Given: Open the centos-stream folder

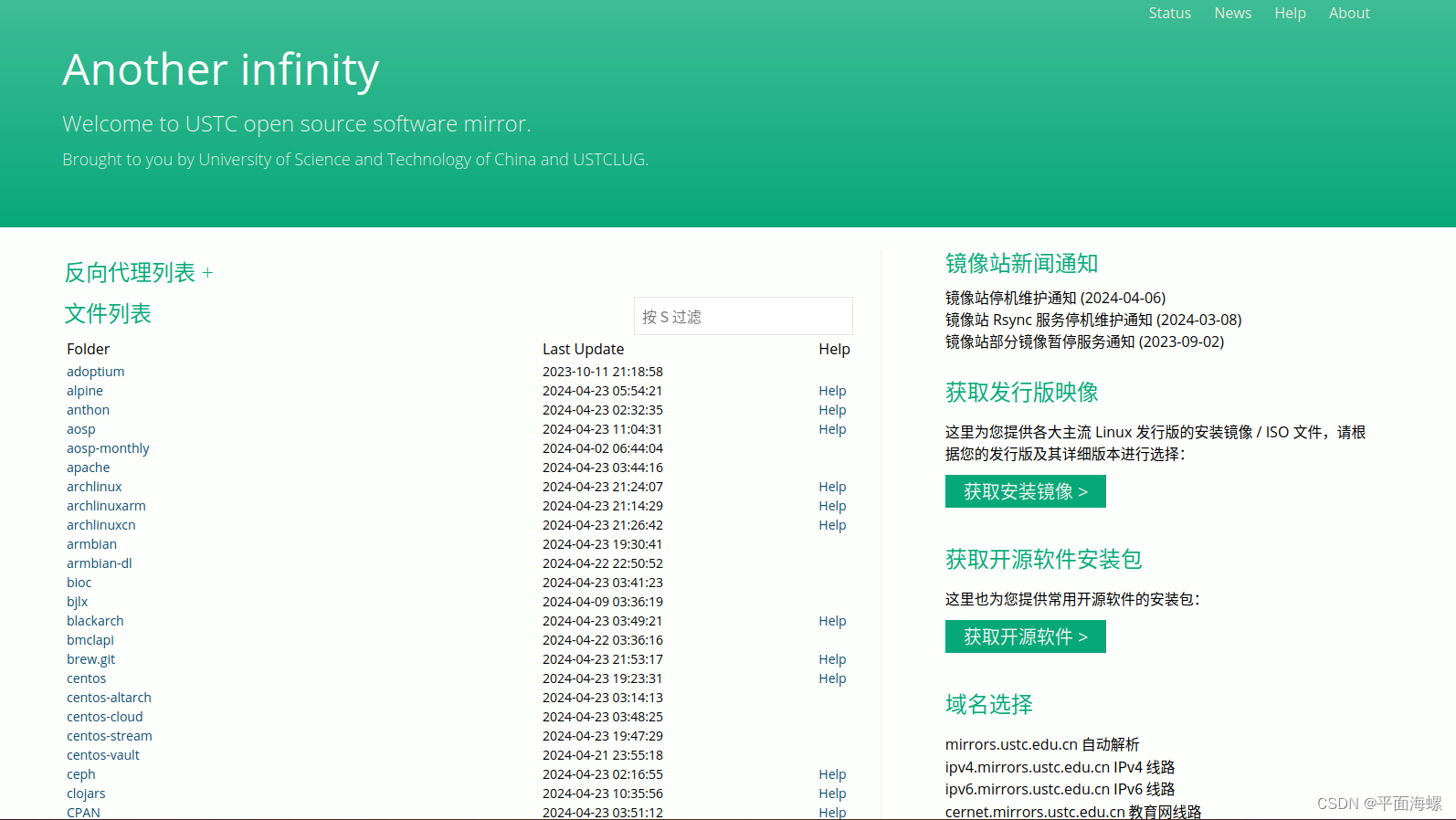Looking at the screenshot, I should [x=109, y=736].
